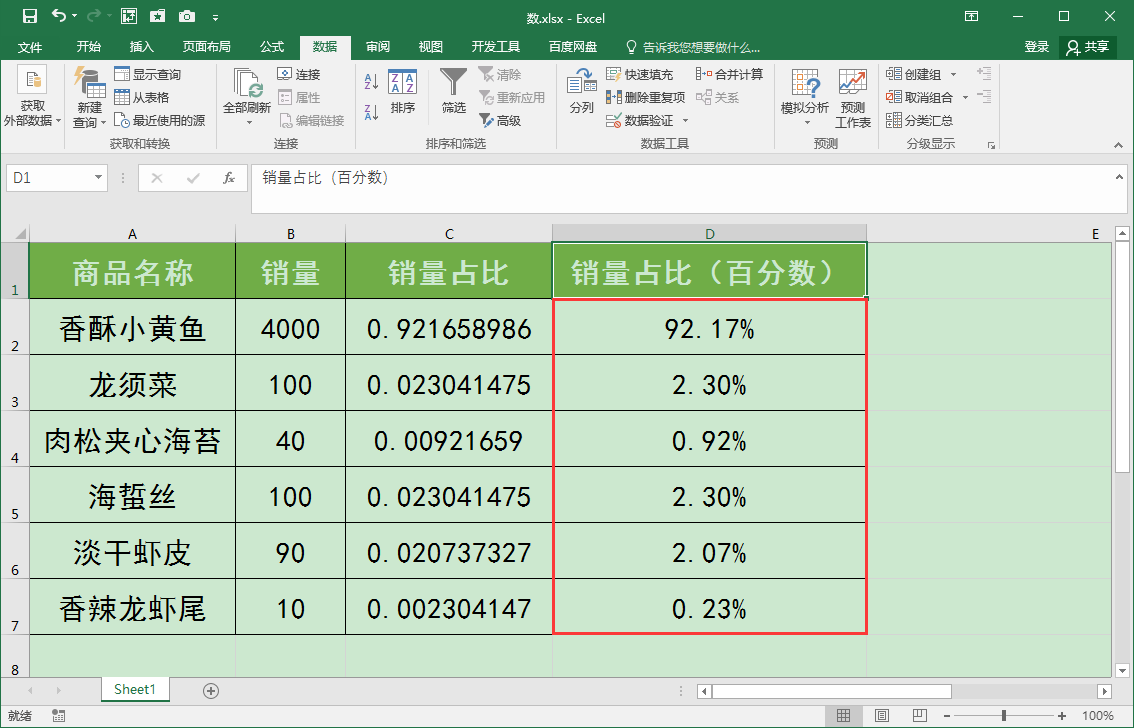Click 高级 advanced filter

click(x=500, y=120)
